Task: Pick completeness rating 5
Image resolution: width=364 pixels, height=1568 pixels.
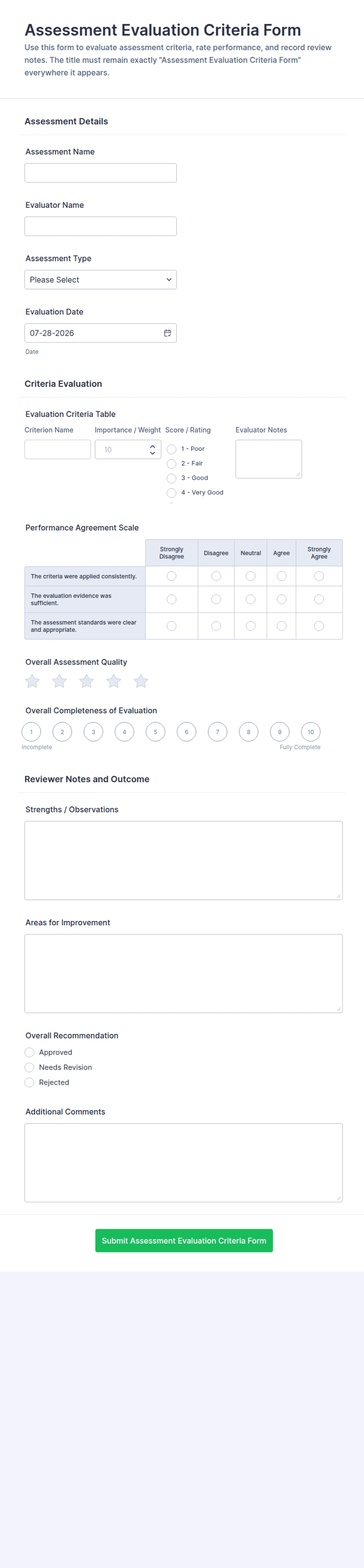Action: (x=155, y=732)
